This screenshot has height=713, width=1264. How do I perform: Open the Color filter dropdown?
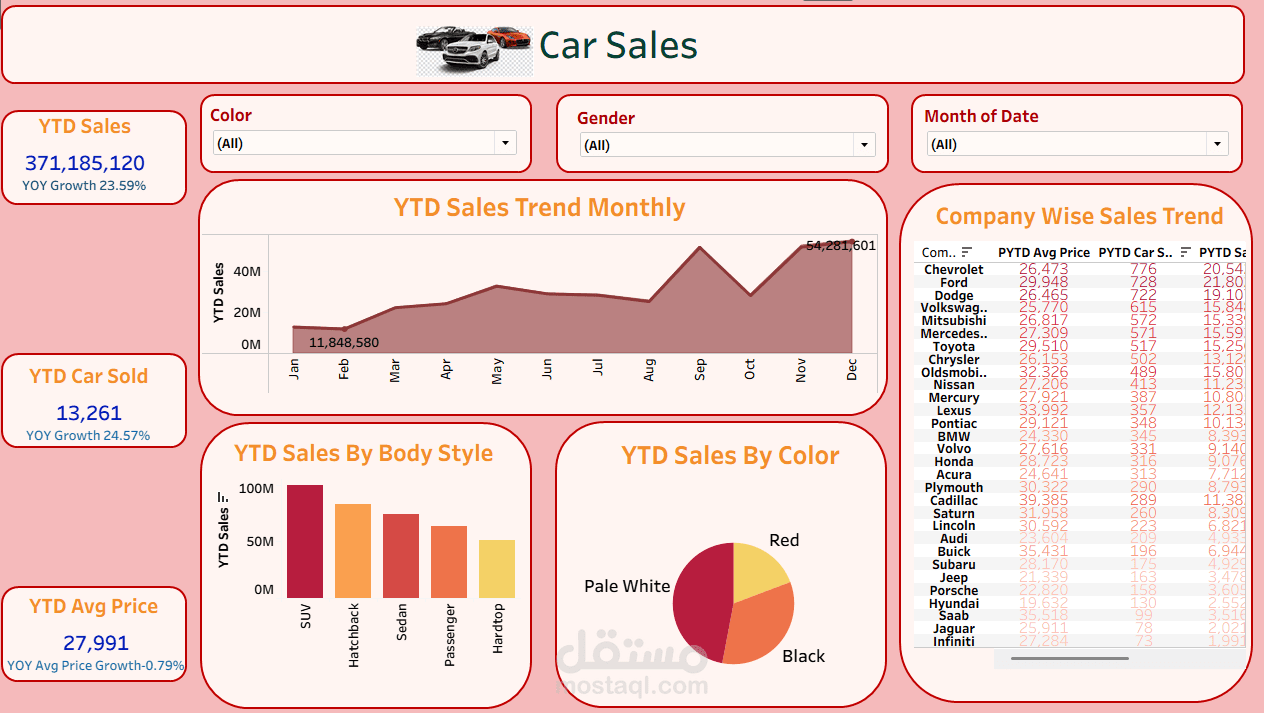click(x=505, y=142)
